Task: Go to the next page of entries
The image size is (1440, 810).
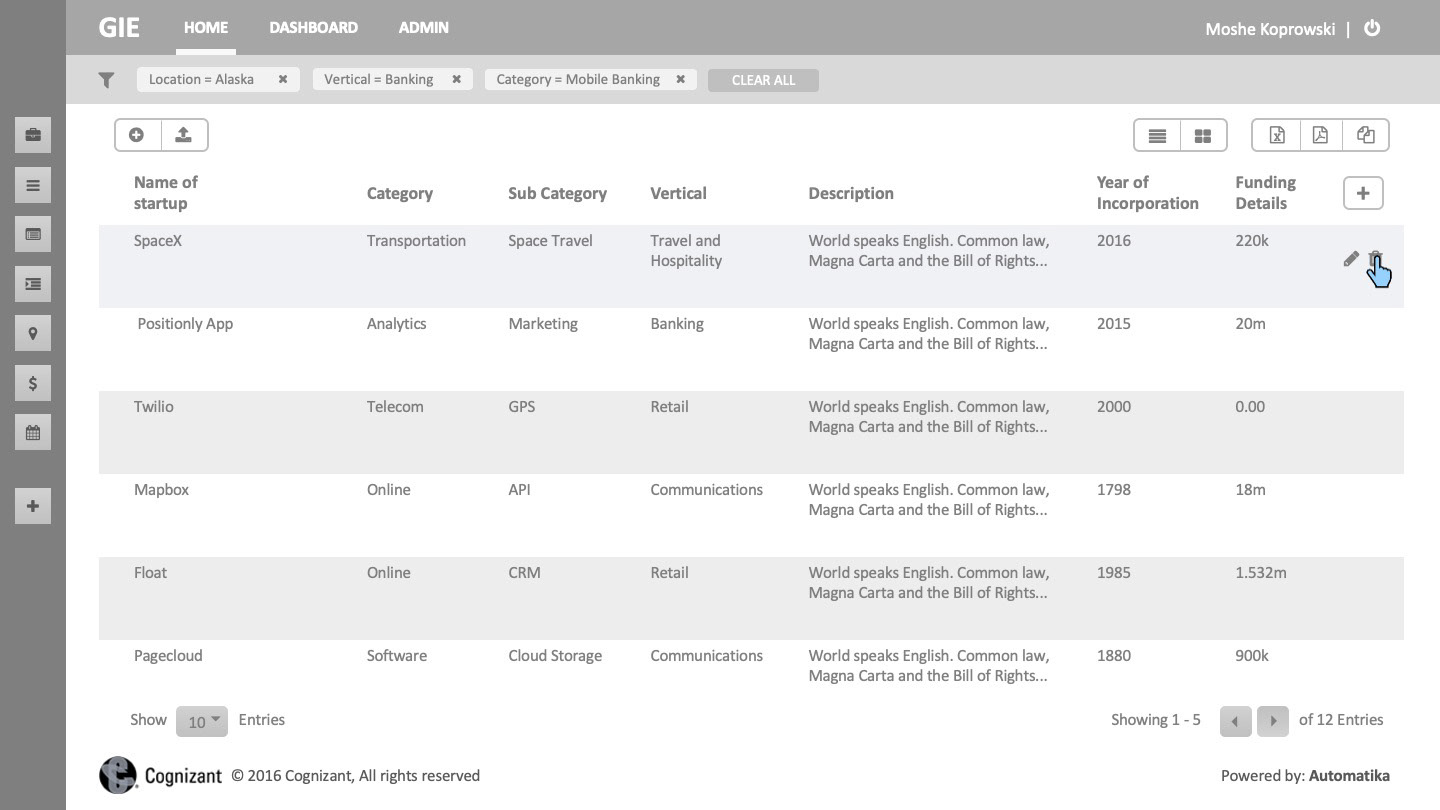Action: [x=1272, y=721]
